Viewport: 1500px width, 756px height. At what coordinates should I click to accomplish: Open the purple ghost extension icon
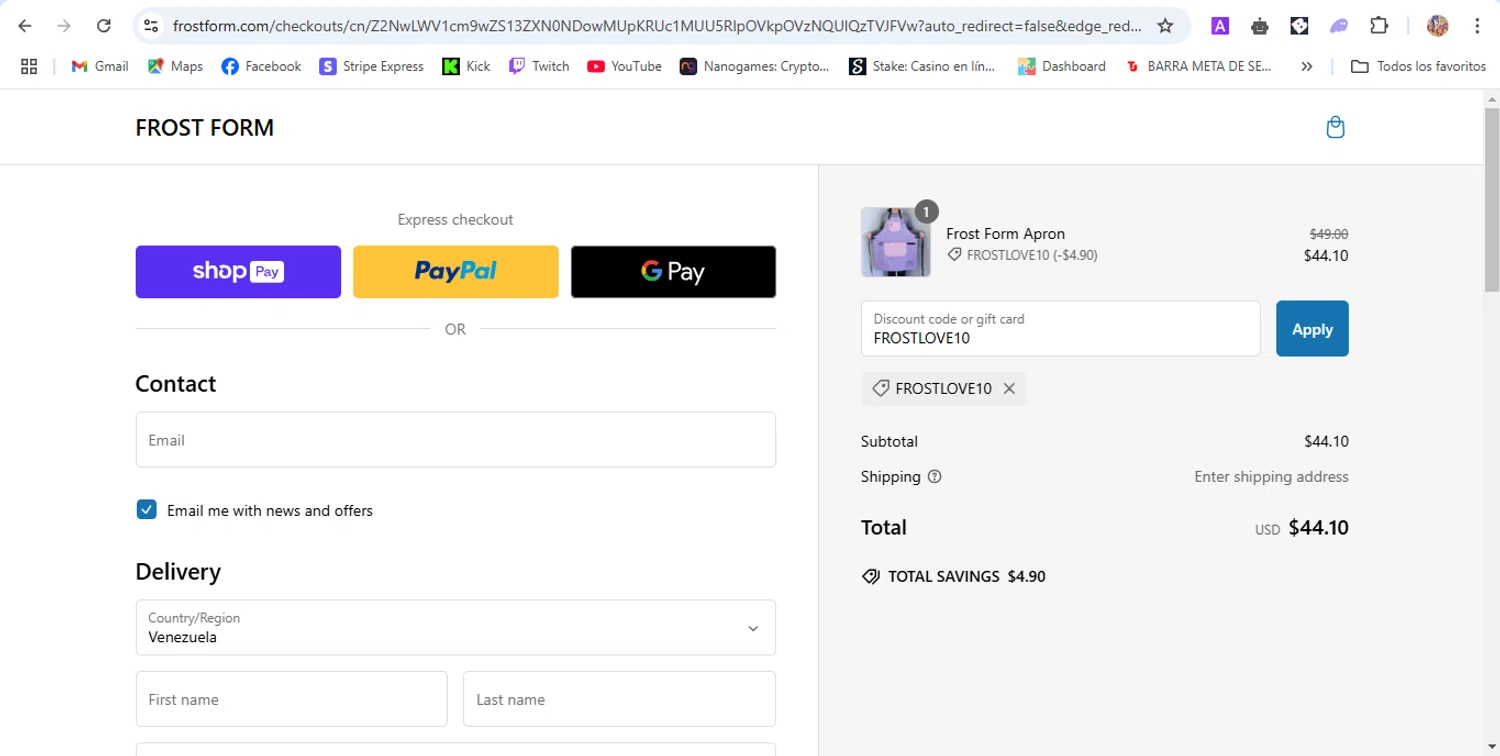1339,26
